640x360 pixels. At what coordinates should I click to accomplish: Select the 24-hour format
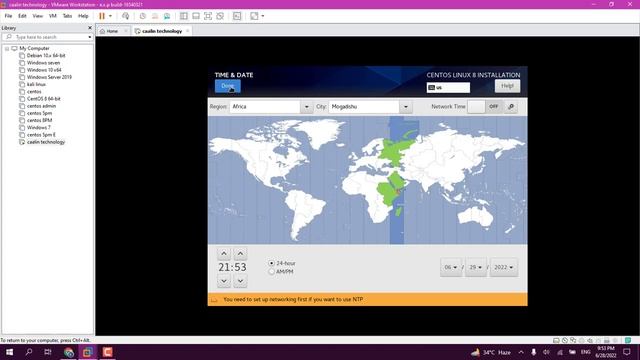click(282, 263)
